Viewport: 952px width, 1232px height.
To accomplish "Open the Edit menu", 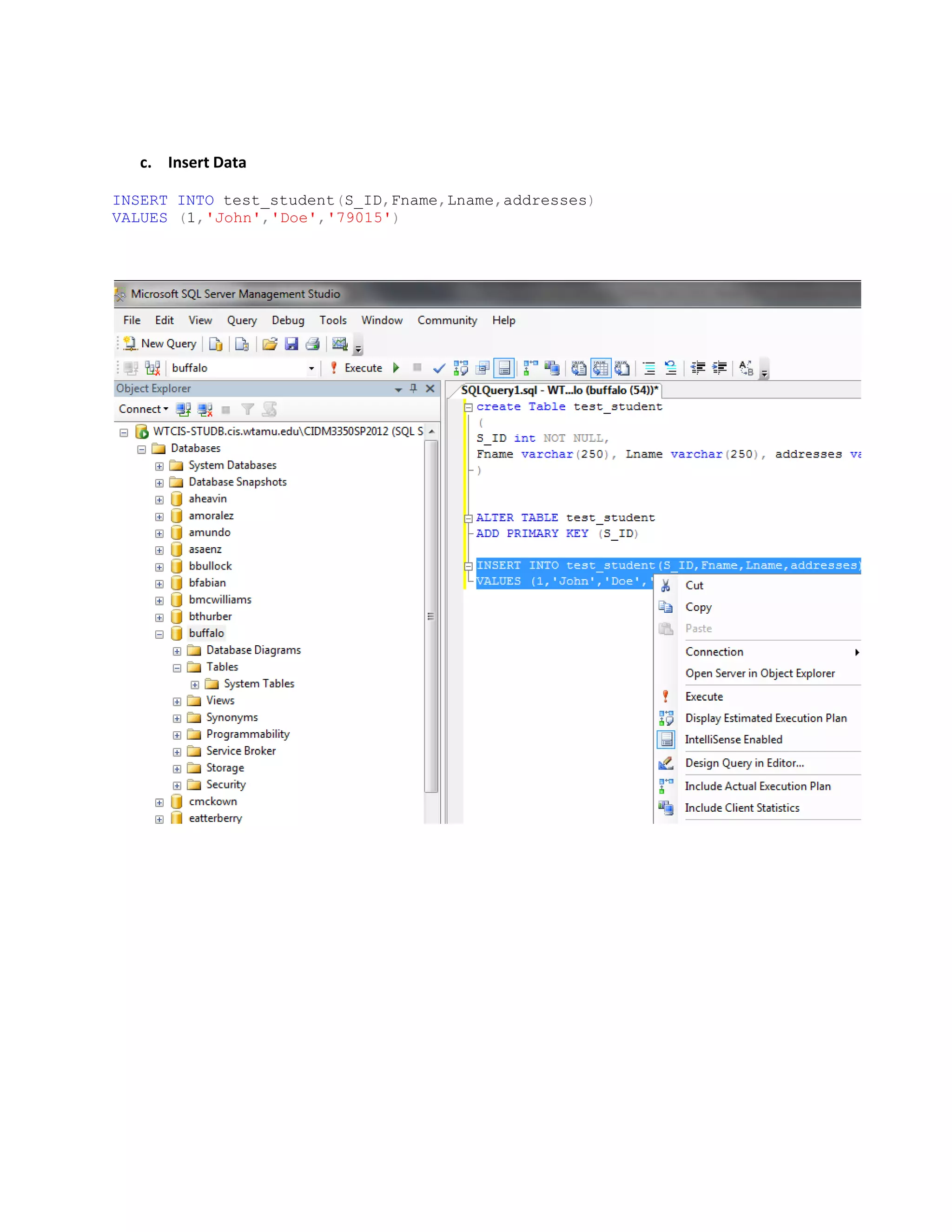I will 164,320.
